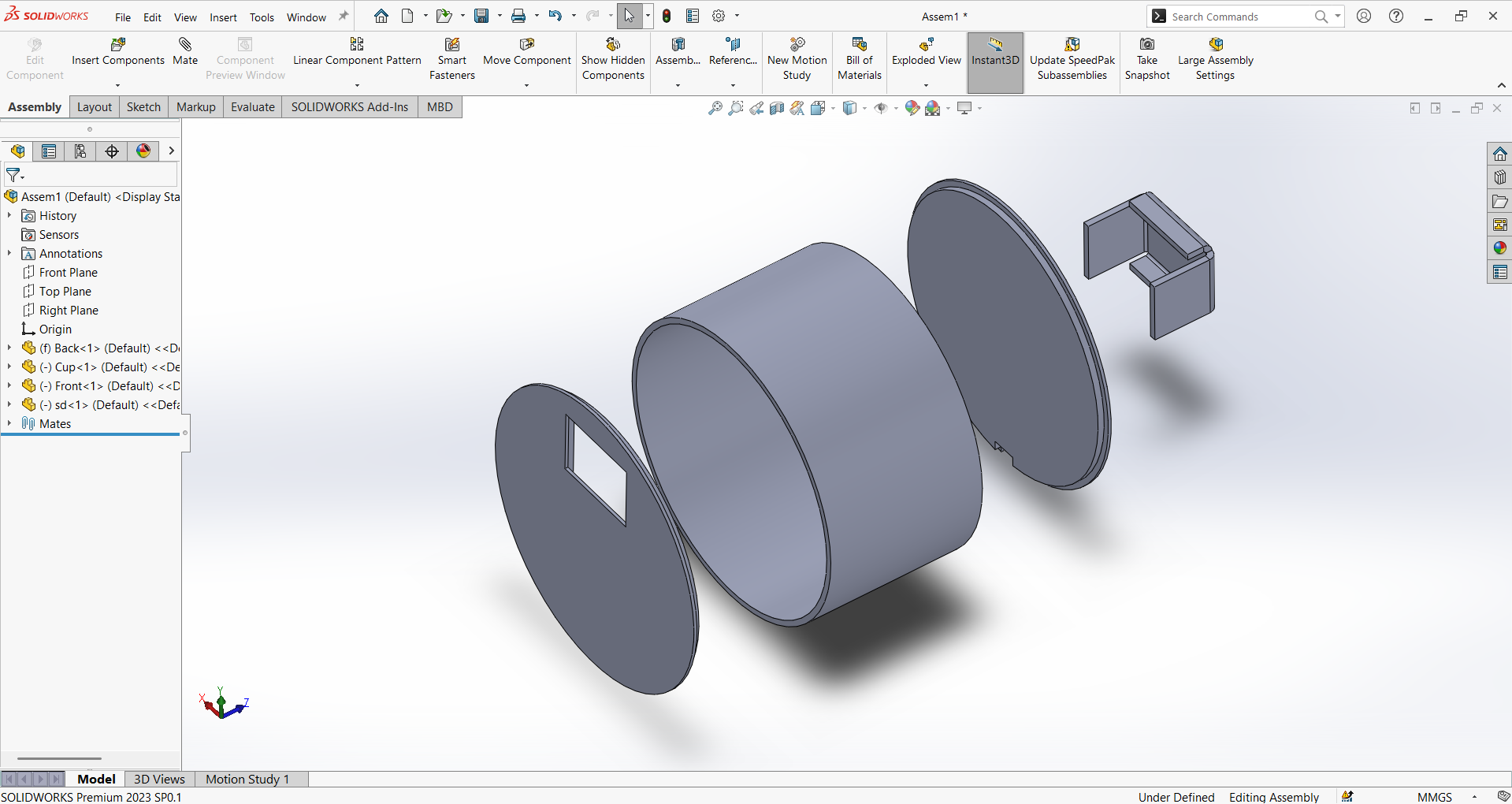Switch to the Evaluate tab
Screen dimensions: 1512x804
253,107
